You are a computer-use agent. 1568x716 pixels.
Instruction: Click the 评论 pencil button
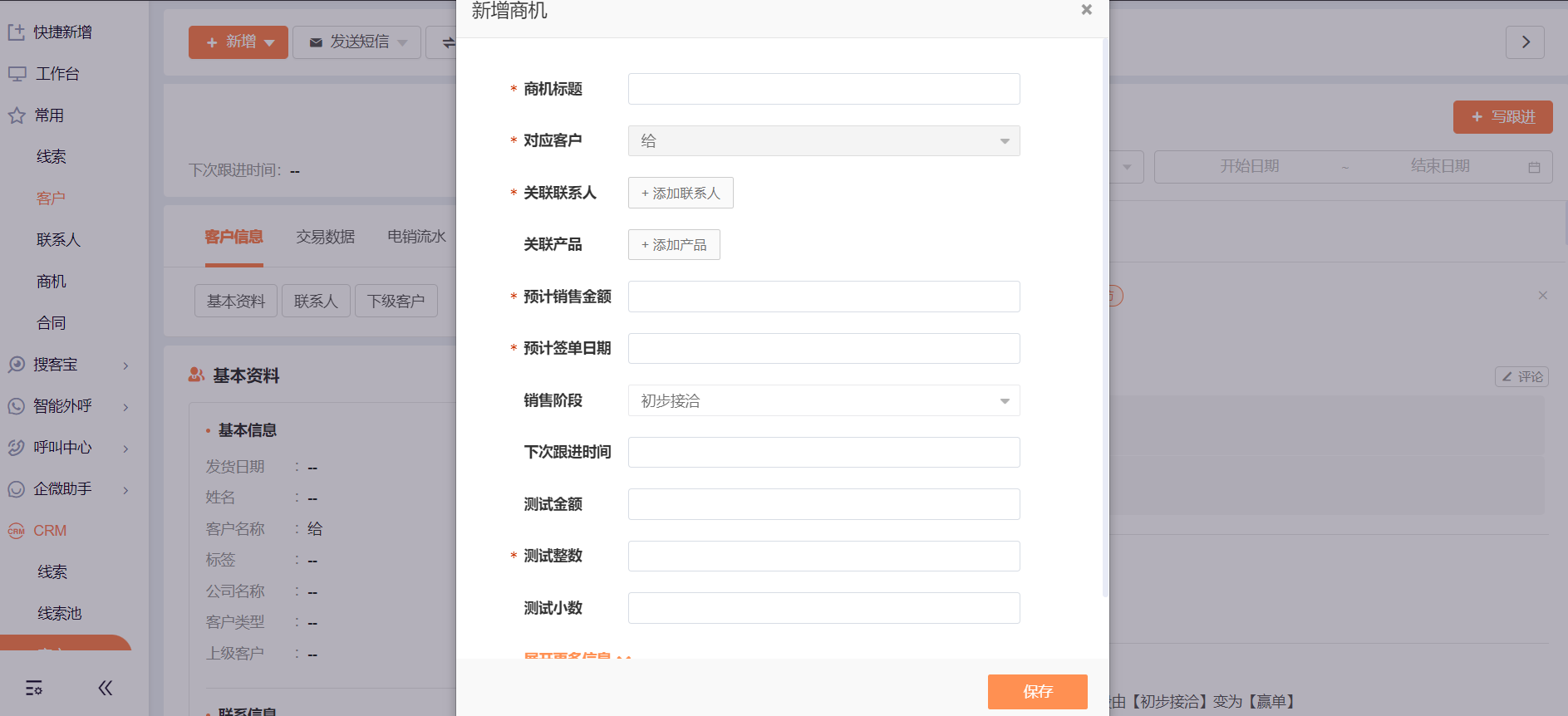pyautogui.click(x=1521, y=376)
